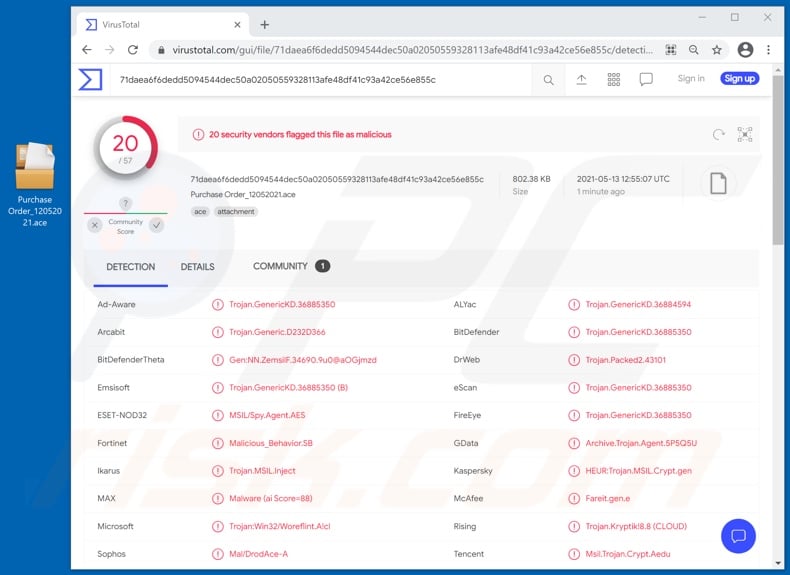Switch to the DETAILS tab

tap(198, 267)
